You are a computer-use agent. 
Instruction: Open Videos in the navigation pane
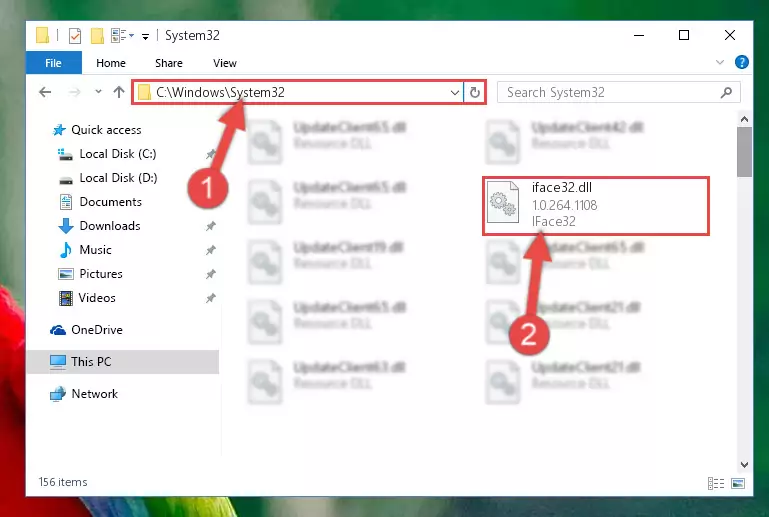[x=97, y=298]
